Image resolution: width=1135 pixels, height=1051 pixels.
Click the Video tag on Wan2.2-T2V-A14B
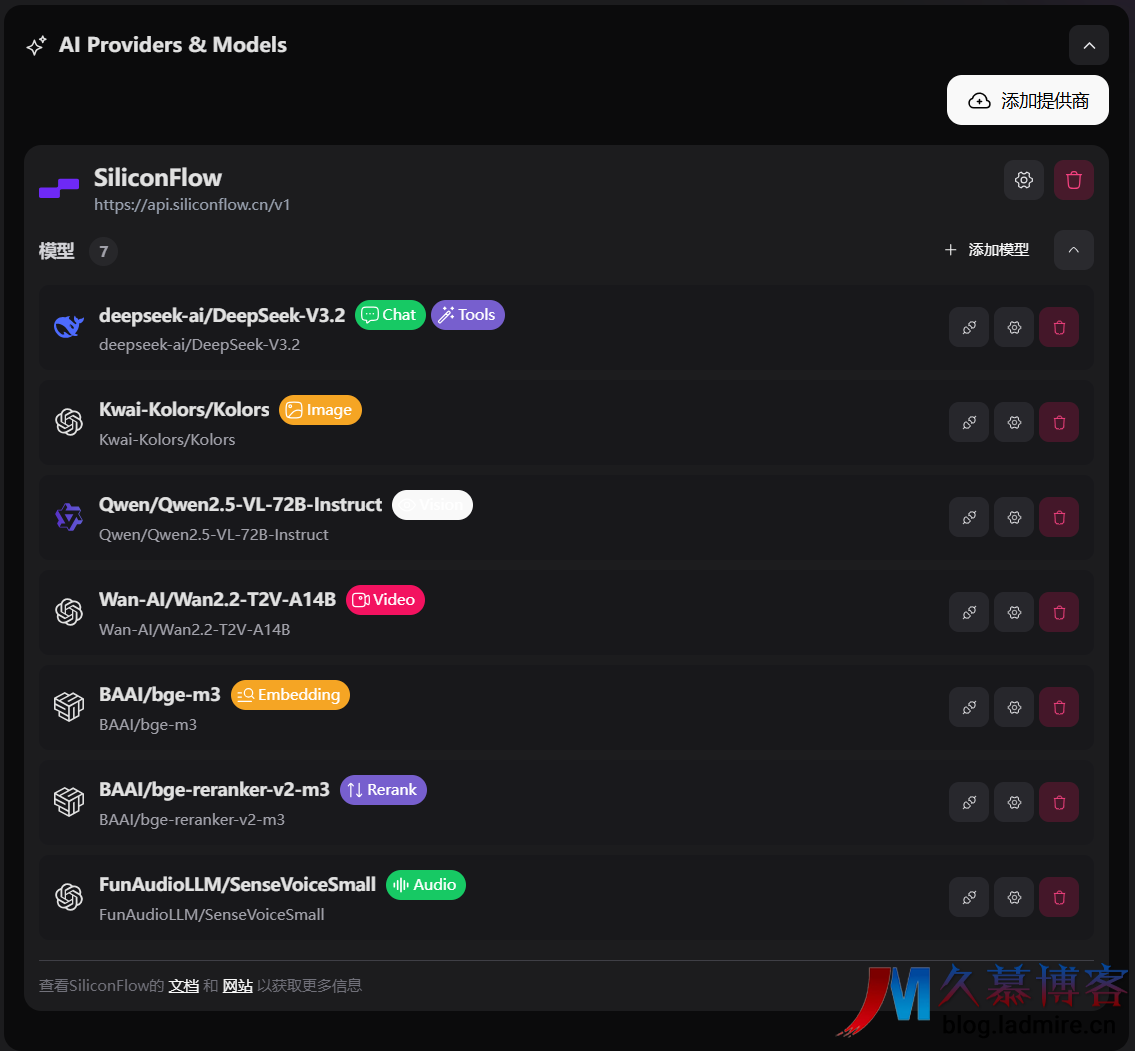click(x=385, y=600)
